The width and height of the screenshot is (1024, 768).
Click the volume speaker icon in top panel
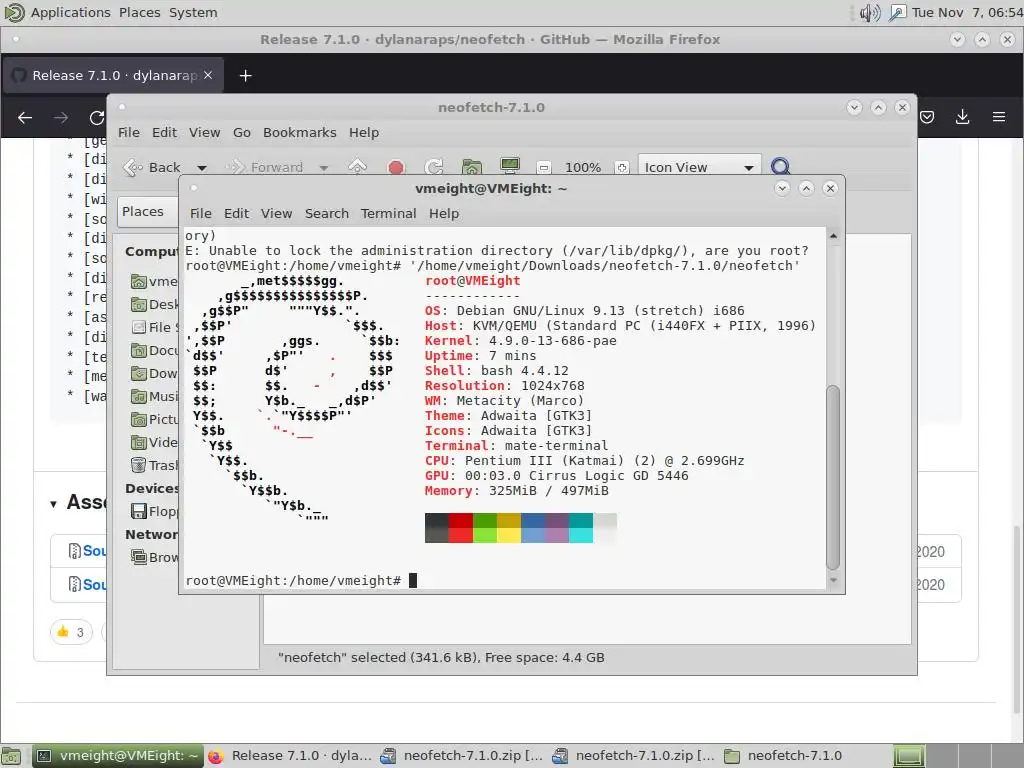tap(869, 12)
